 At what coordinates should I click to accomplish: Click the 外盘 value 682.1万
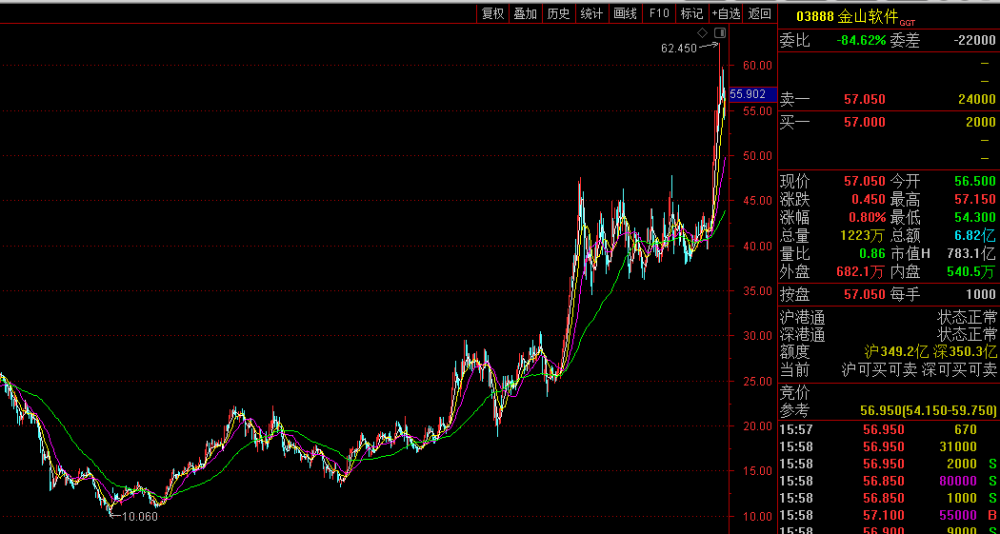(x=861, y=272)
